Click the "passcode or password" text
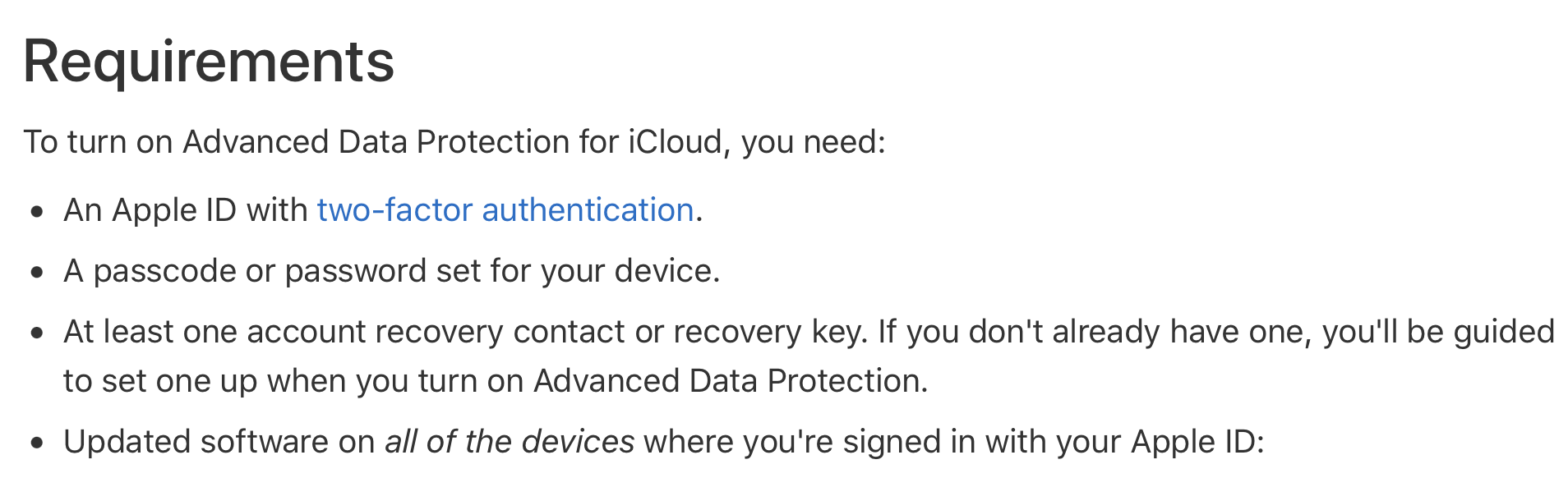 tap(261, 271)
